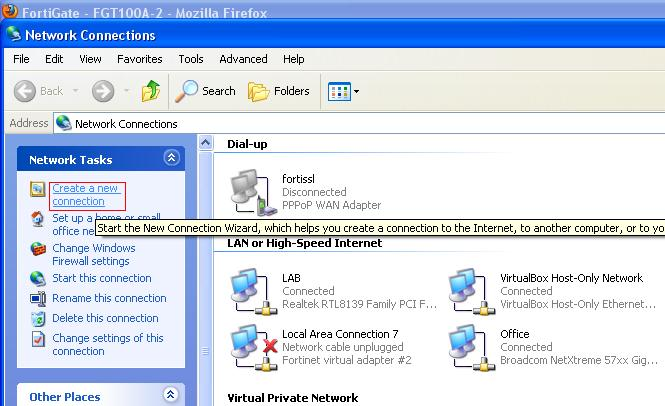Click the Windows Firewall brick icon

coord(38,249)
